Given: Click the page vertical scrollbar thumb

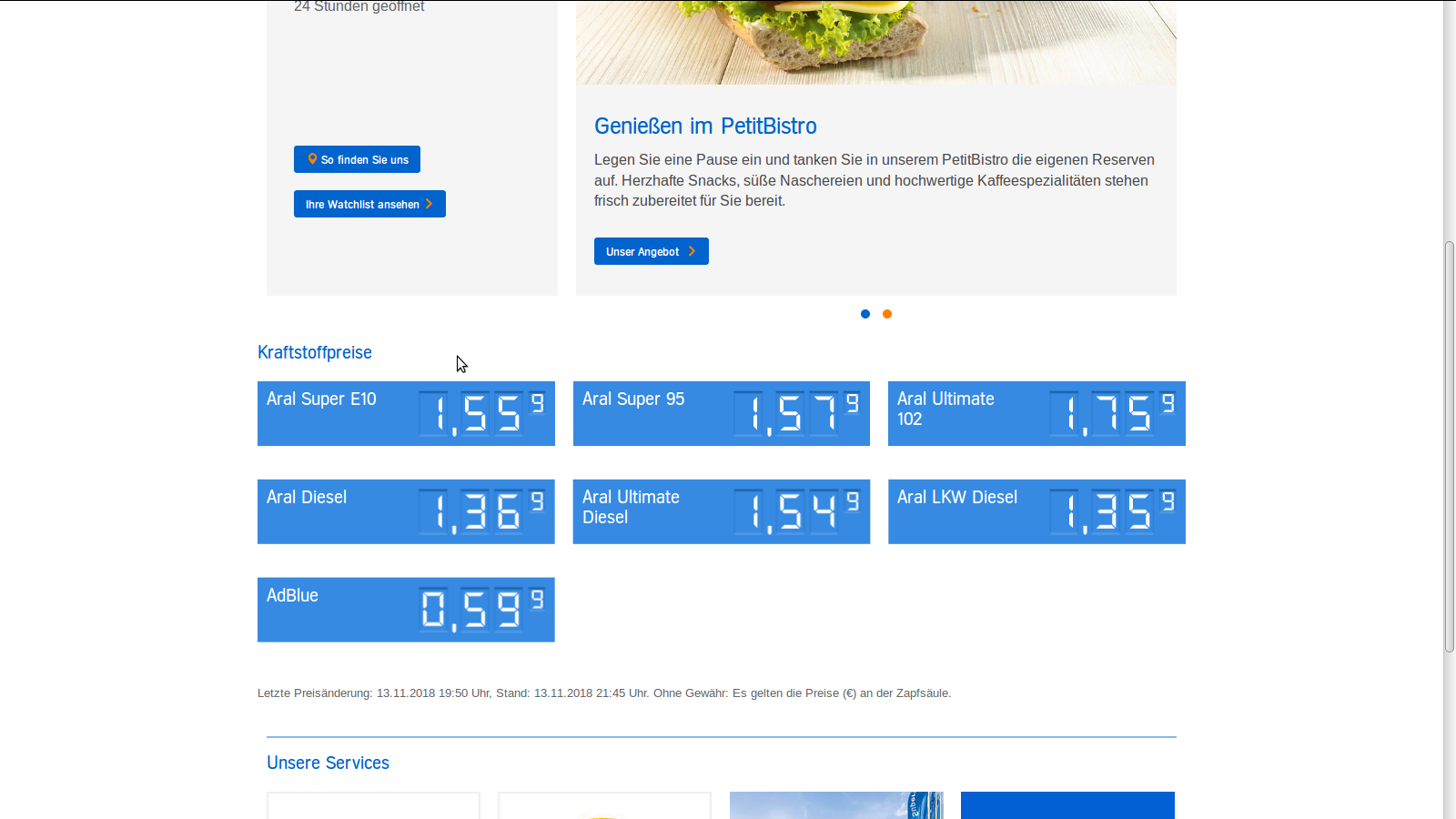Looking at the screenshot, I should (x=1450, y=446).
